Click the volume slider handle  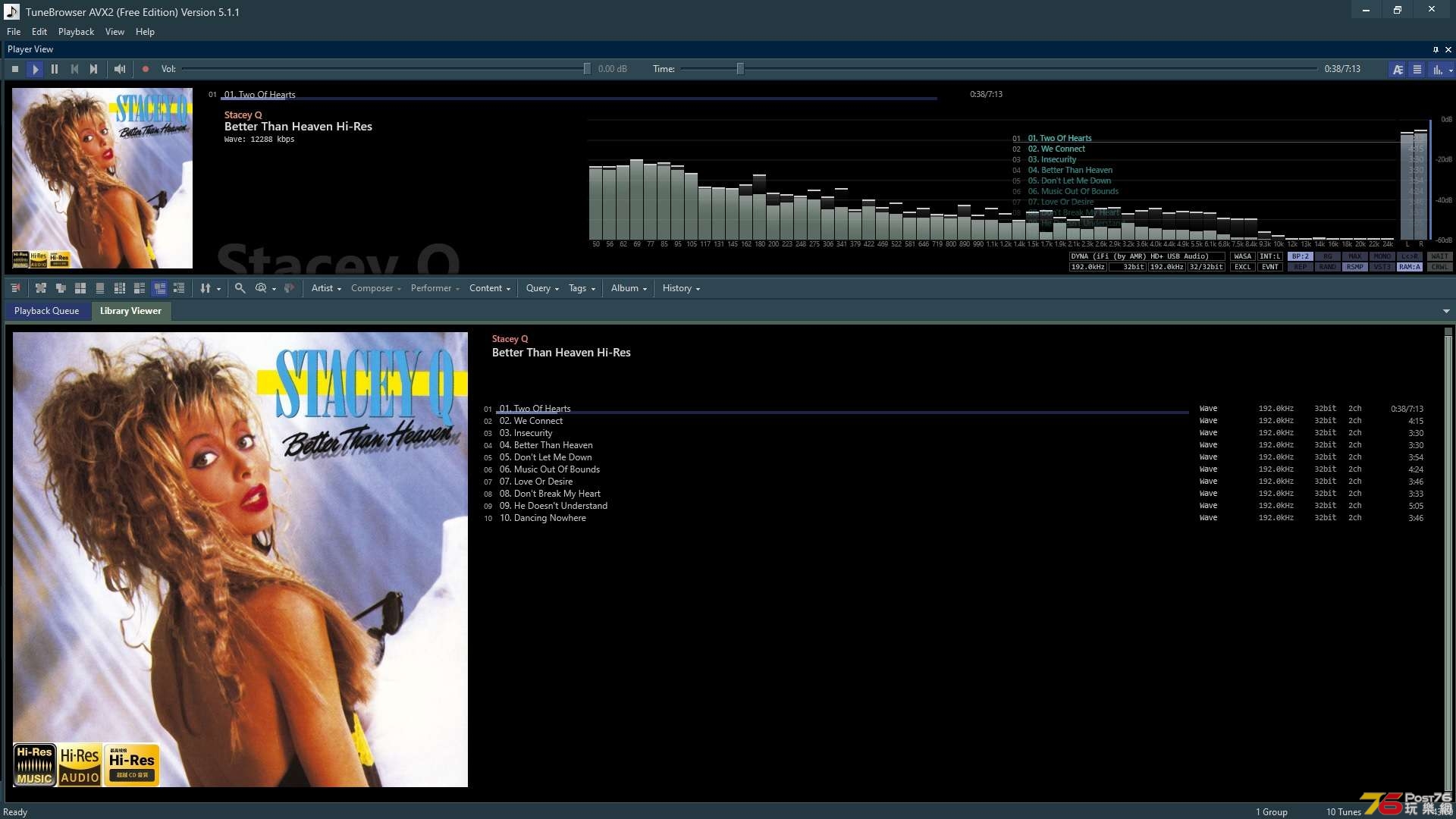click(x=587, y=69)
